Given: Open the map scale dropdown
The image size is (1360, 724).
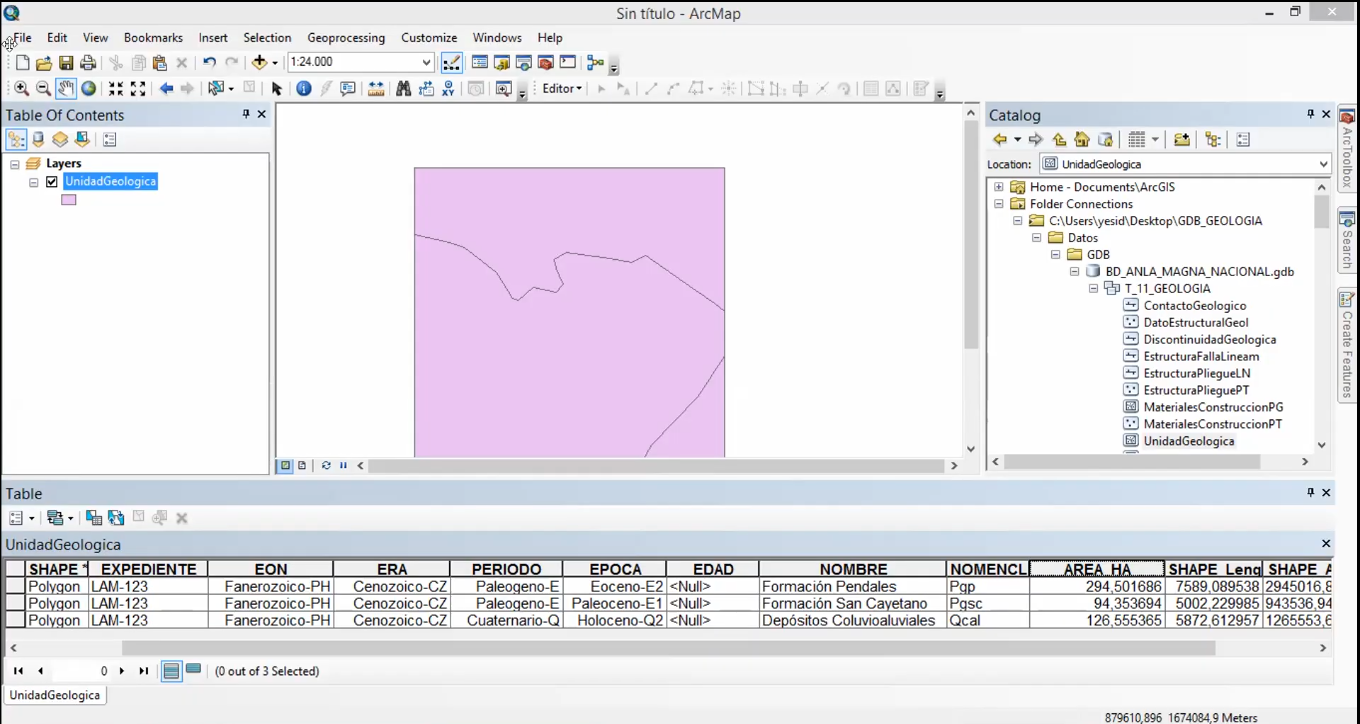Looking at the screenshot, I should [x=426, y=62].
